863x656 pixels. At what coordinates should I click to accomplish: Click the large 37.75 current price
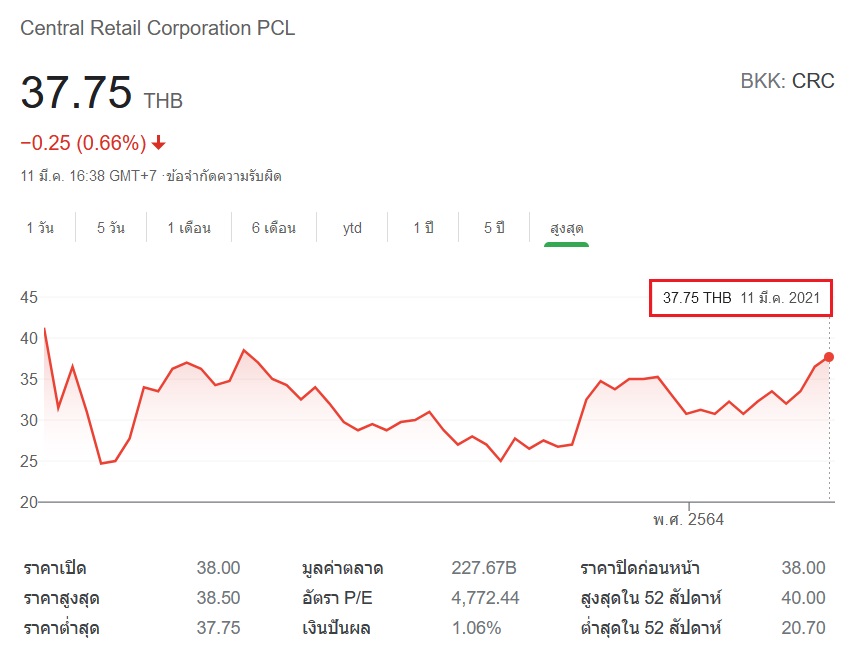click(x=77, y=94)
